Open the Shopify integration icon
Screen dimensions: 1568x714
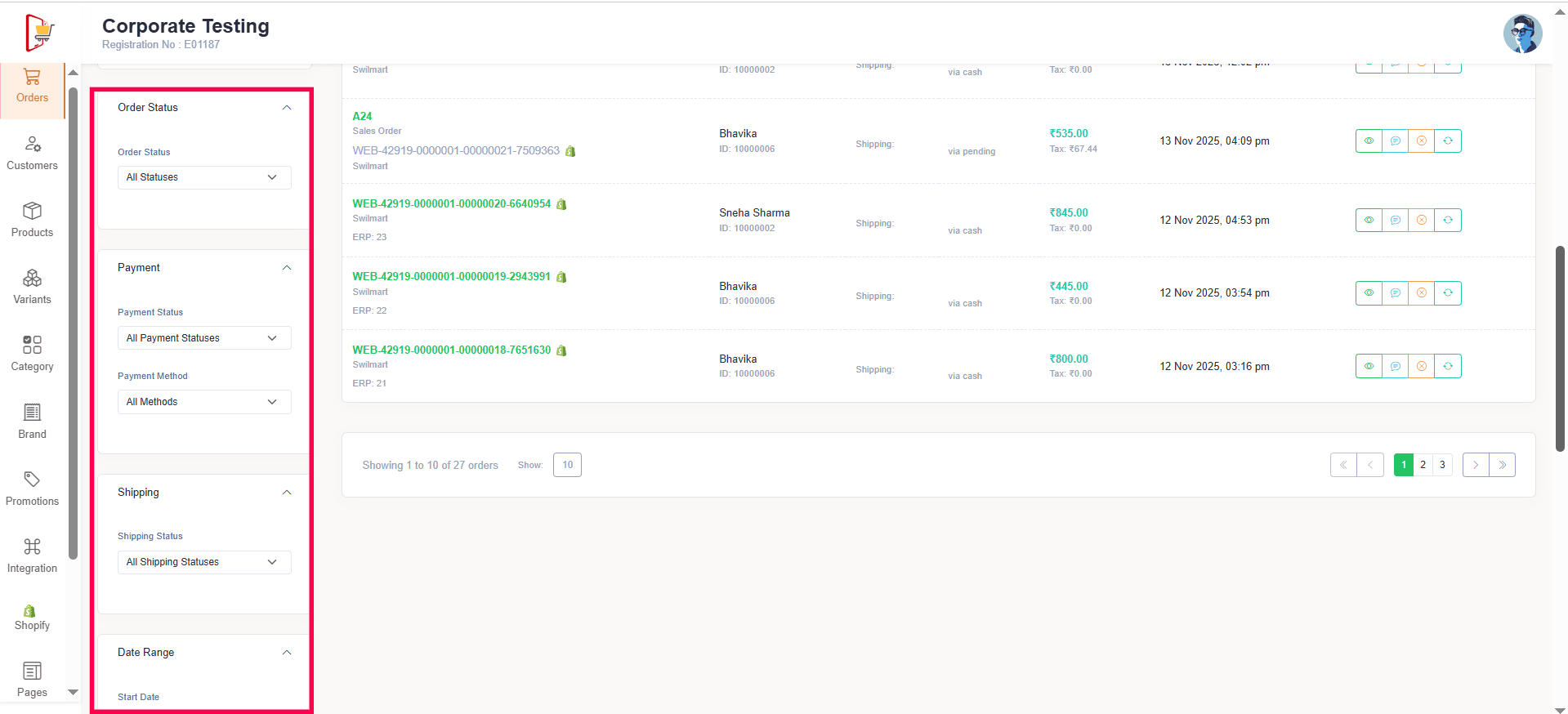32,618
